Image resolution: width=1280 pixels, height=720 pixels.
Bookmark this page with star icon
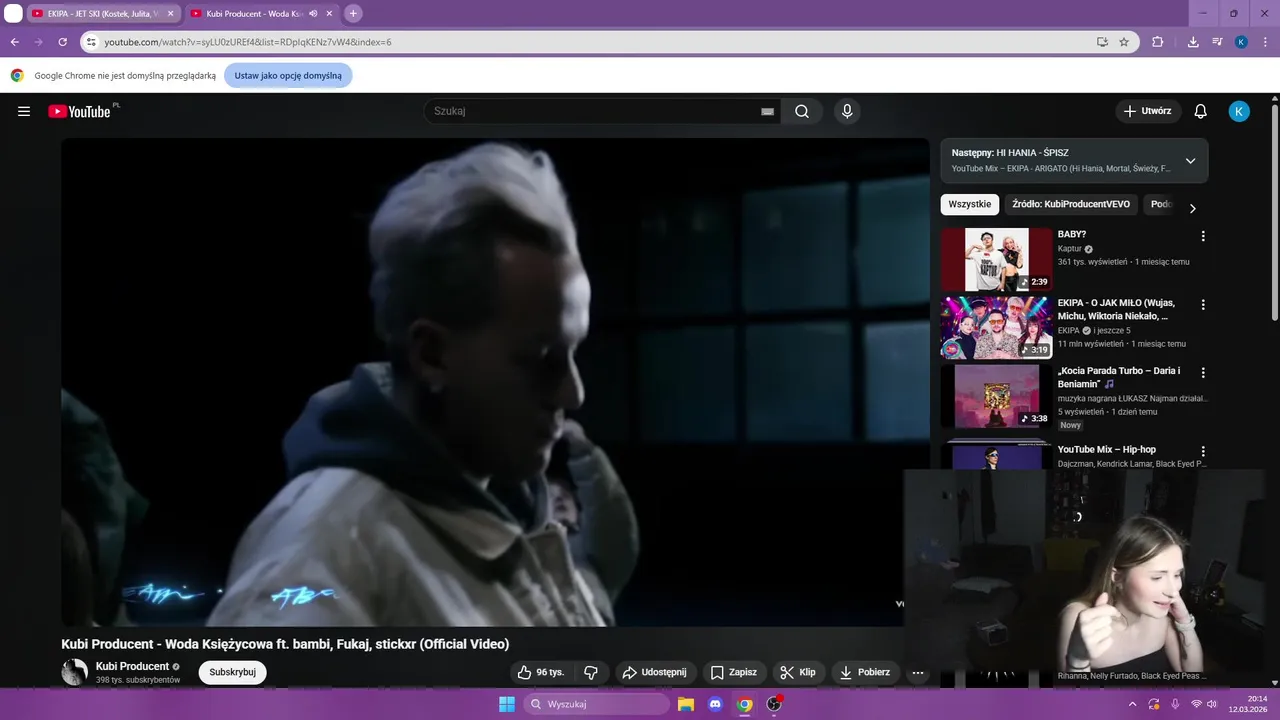[x=1124, y=42]
